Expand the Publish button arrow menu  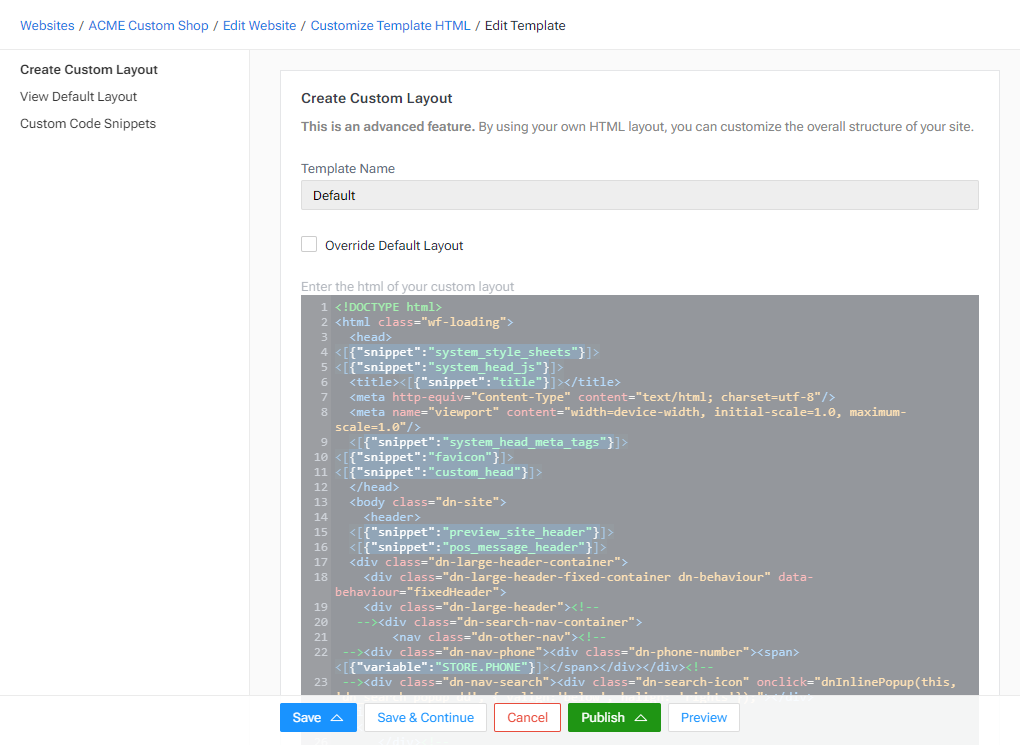point(641,718)
